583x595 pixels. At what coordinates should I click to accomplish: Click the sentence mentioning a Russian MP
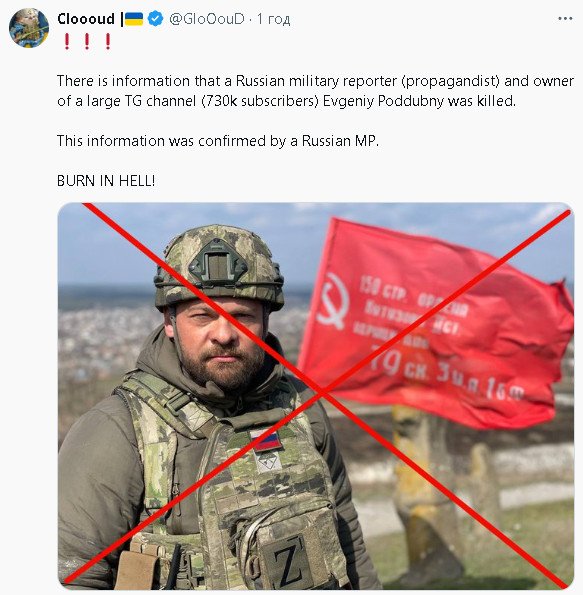point(218,141)
